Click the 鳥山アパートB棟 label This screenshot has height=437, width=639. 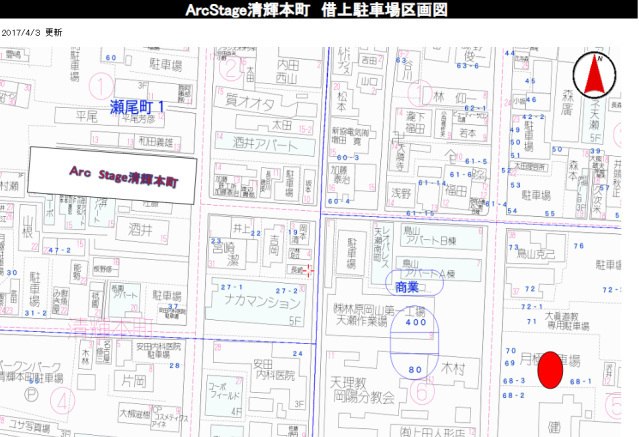click(x=429, y=236)
